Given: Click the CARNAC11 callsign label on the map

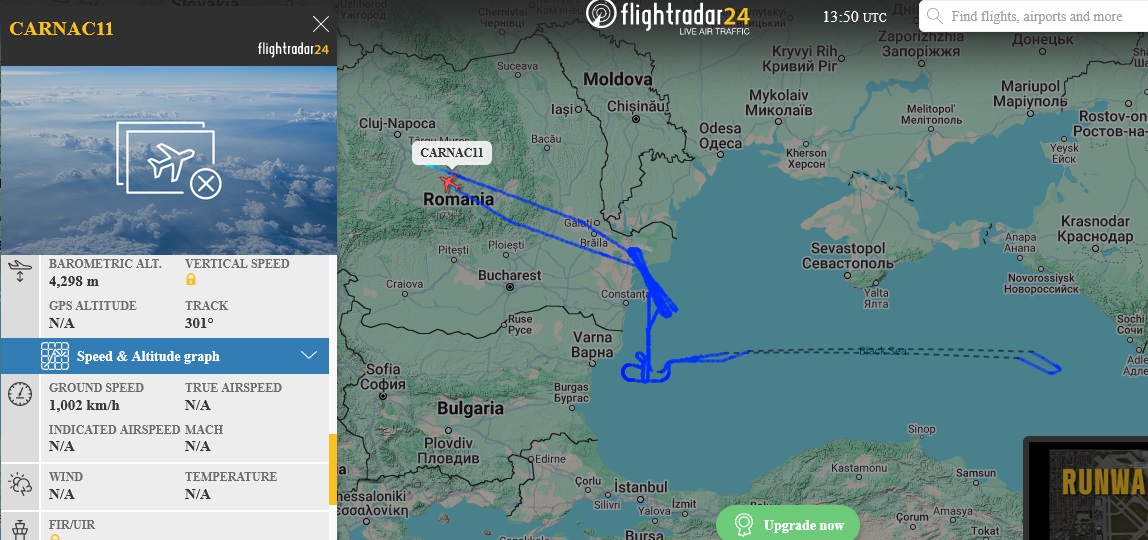Looking at the screenshot, I should tap(452, 153).
